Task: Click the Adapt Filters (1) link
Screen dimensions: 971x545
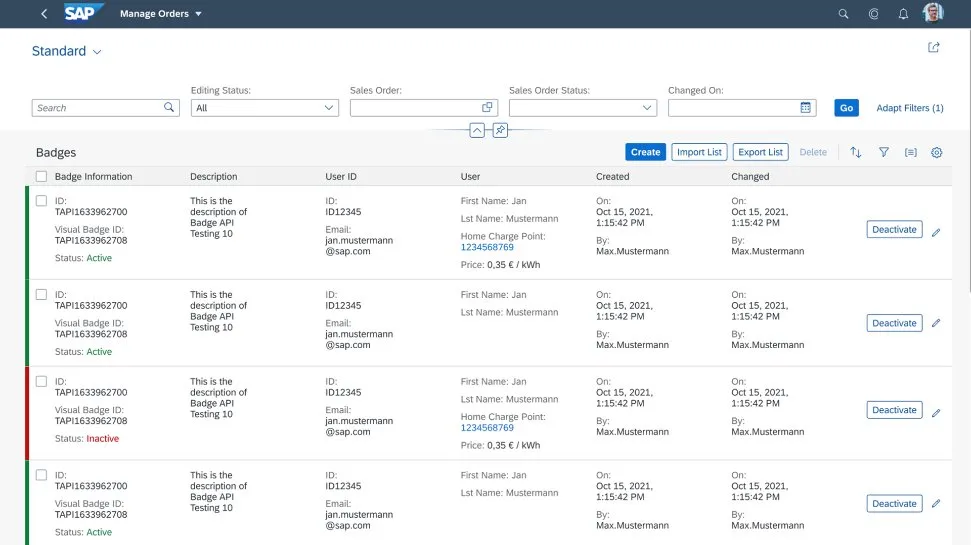Action: click(909, 108)
